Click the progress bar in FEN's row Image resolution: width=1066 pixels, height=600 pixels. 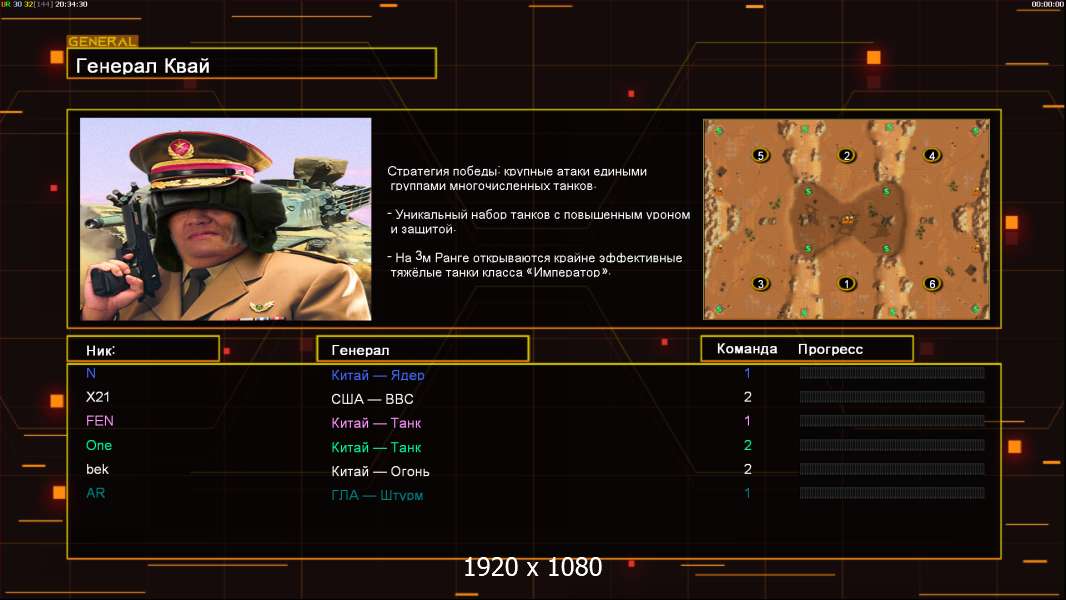coord(891,421)
